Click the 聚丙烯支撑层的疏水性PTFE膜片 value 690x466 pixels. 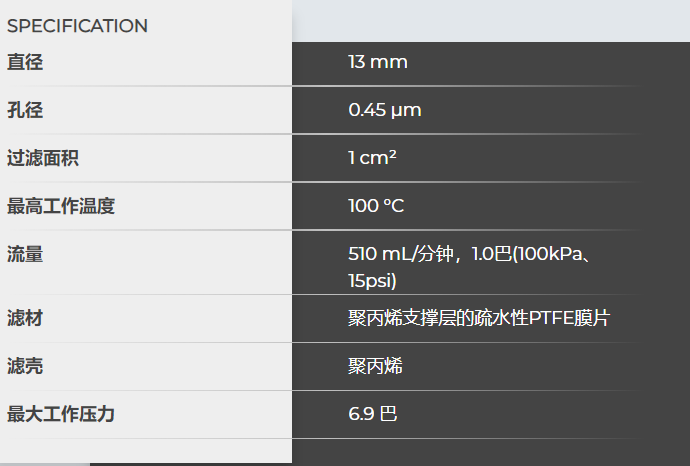tap(478, 318)
